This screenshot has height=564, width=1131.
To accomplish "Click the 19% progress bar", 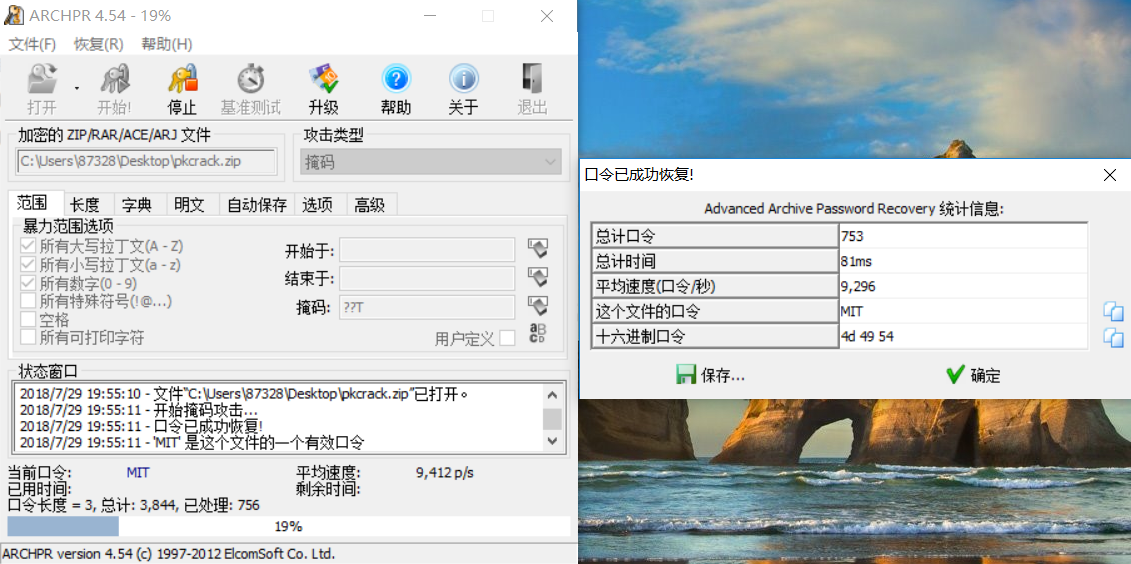I will pyautogui.click(x=289, y=526).
